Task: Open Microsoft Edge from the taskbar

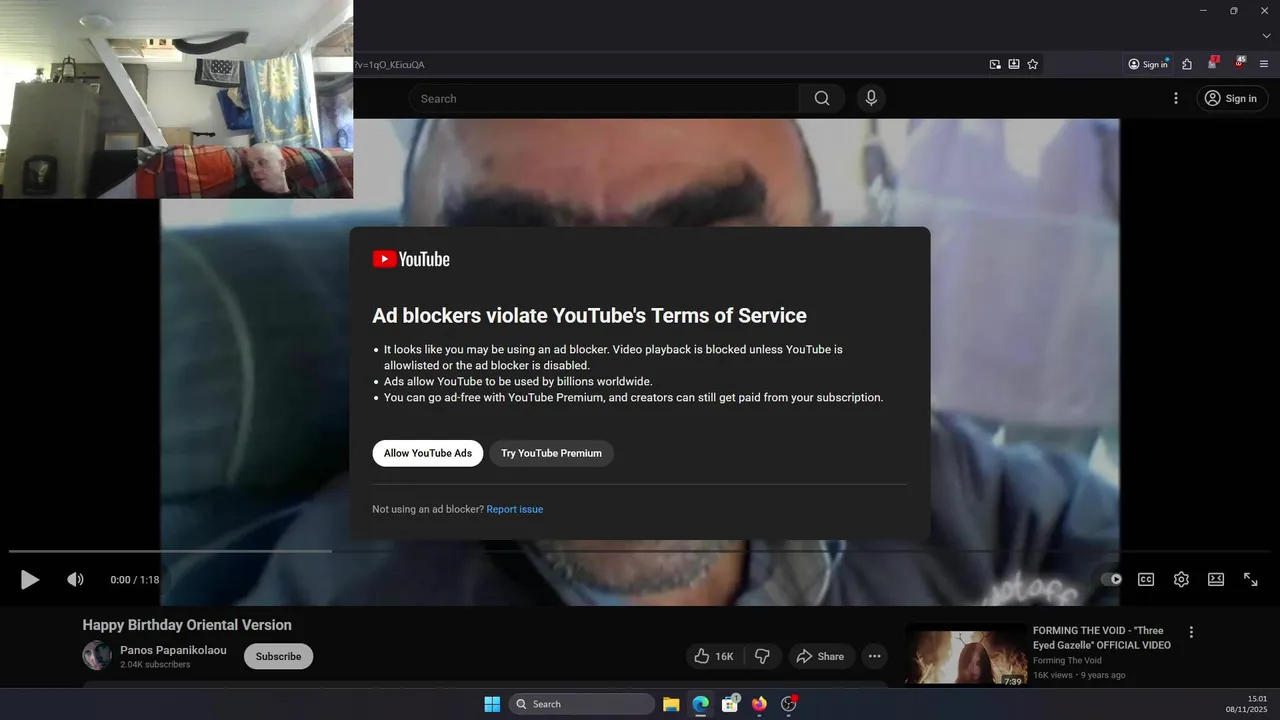Action: tap(701, 704)
